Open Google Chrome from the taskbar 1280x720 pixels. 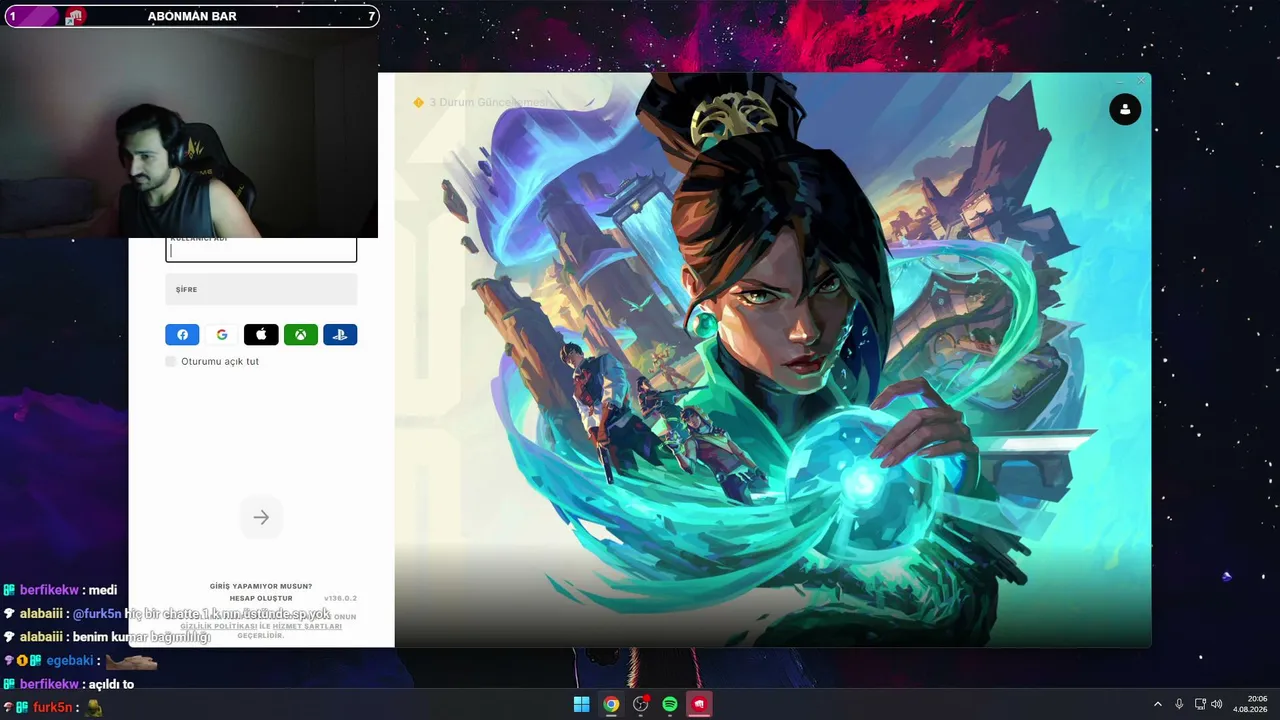coord(611,704)
